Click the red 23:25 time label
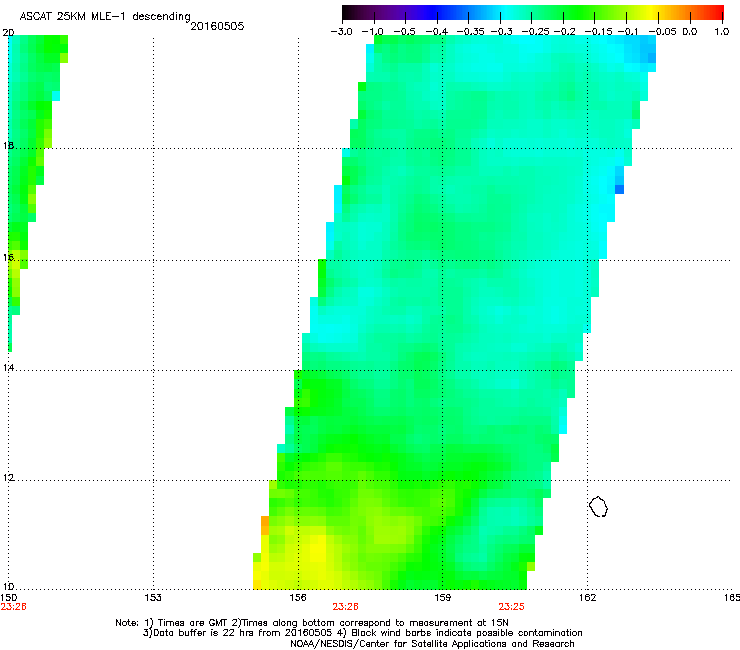Image resolution: width=740 pixels, height=650 pixels. (512, 607)
